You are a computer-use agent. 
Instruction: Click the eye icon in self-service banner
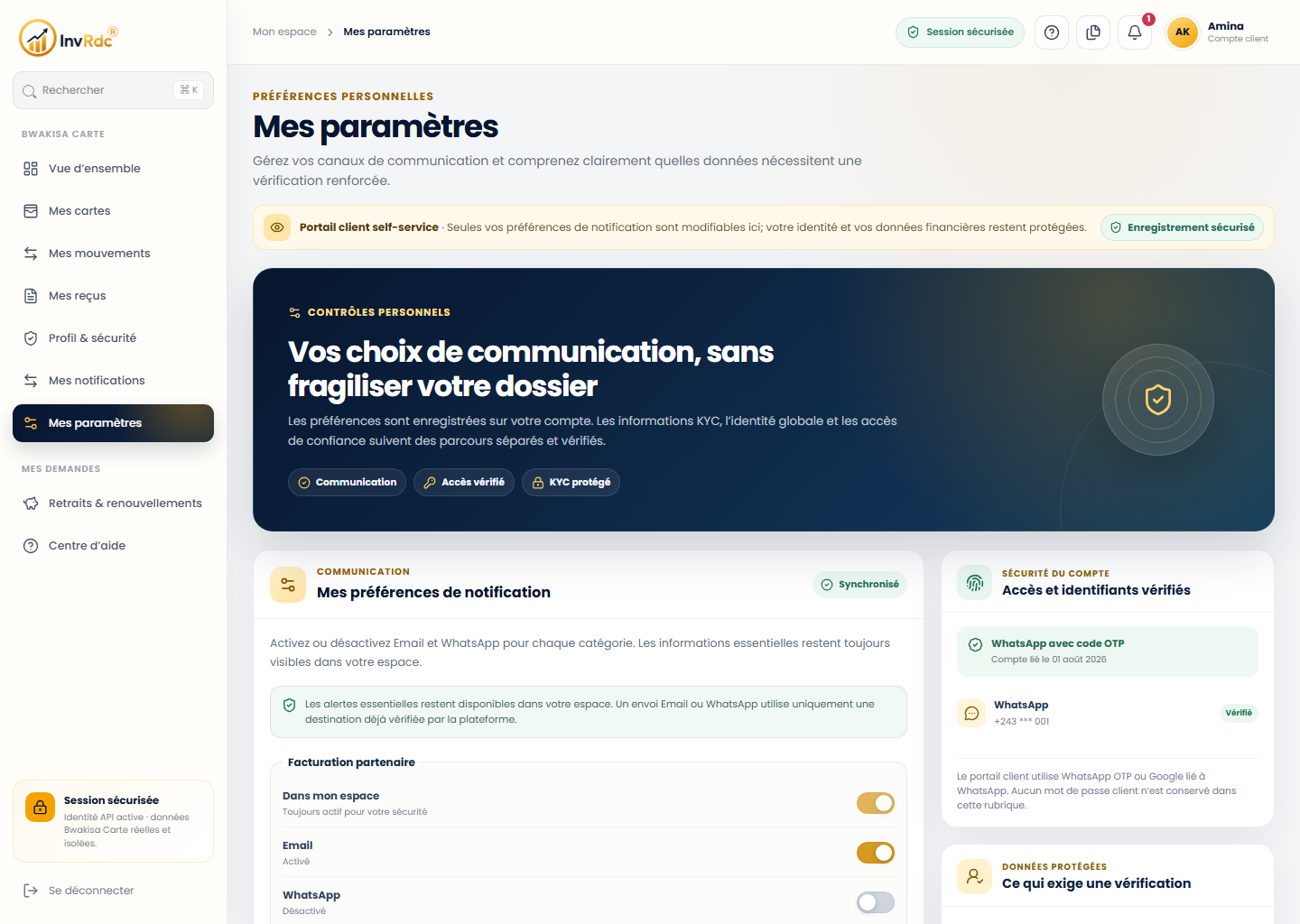(277, 227)
